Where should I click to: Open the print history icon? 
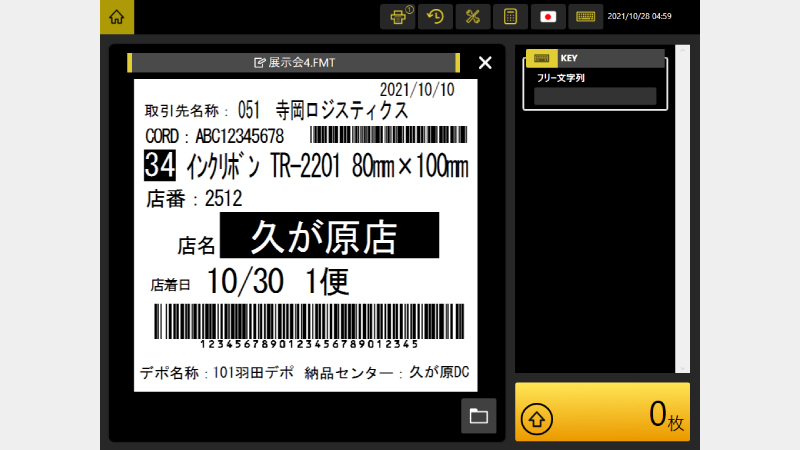435,17
